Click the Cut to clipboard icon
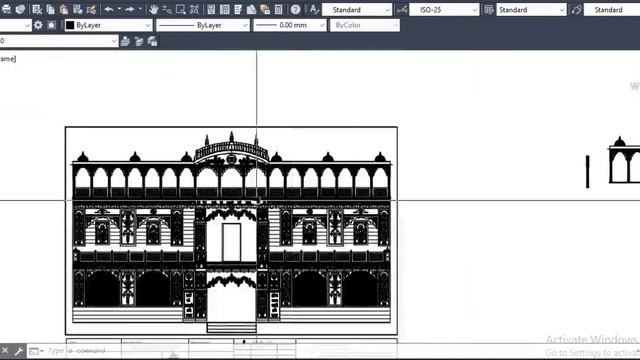640x360 pixels. pyautogui.click(x=37, y=9)
